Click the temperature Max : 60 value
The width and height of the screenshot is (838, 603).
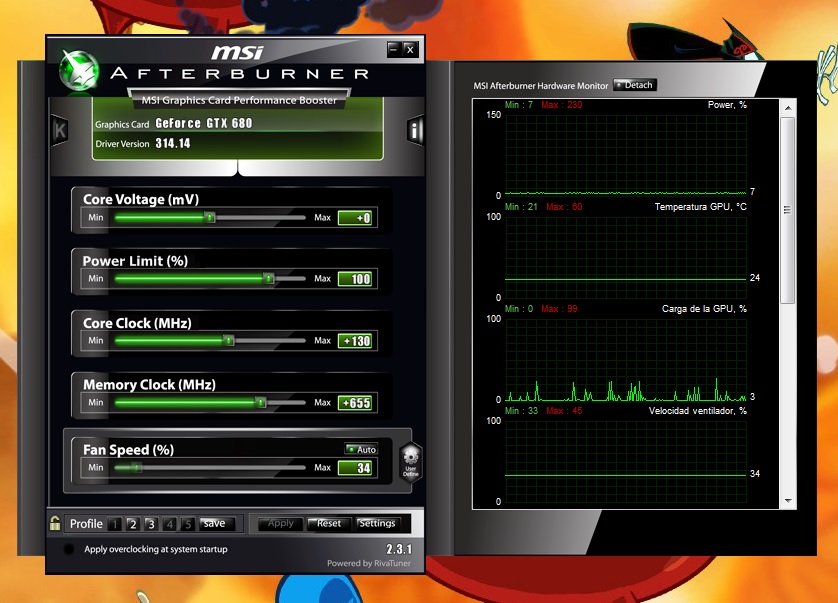[564, 207]
